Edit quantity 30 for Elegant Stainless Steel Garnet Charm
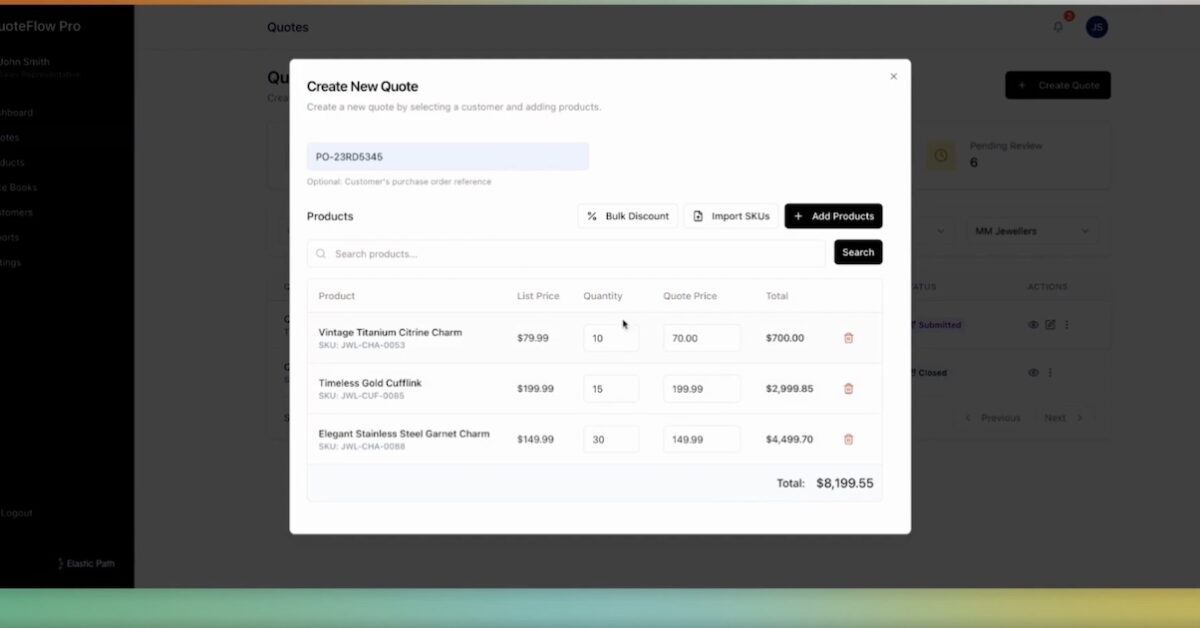 (611, 439)
